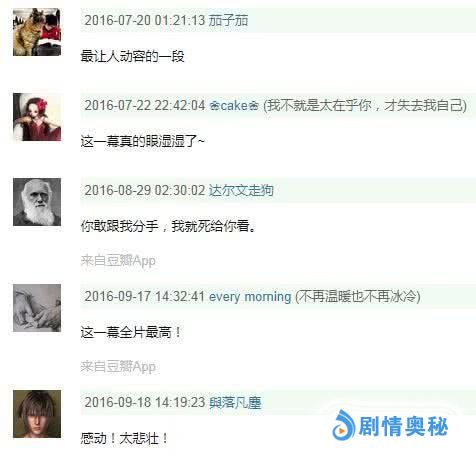Click the sketched hands avatar
476x456 pixels.
point(37,308)
